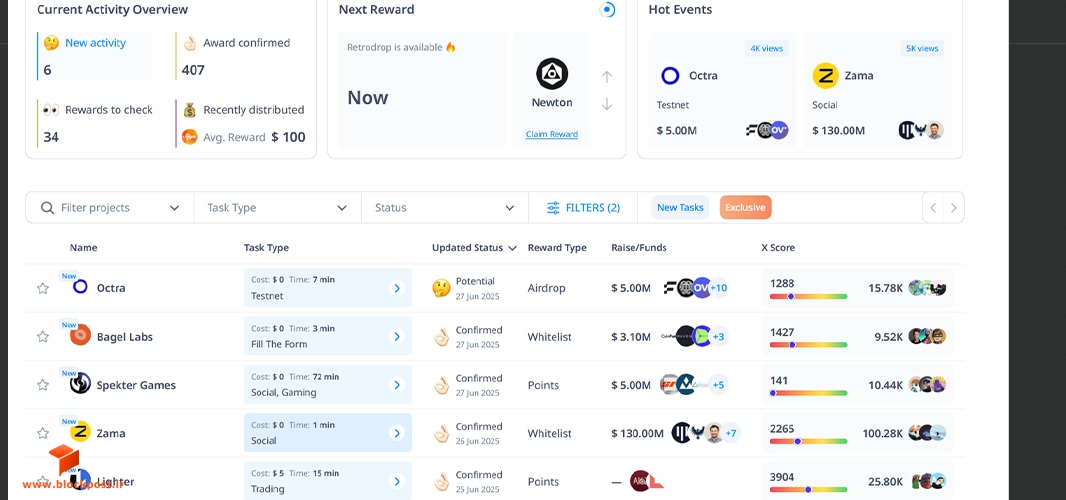Screen dimensions: 1066x500
Task: Click the Zama logo in the table row
Action: coord(80,432)
